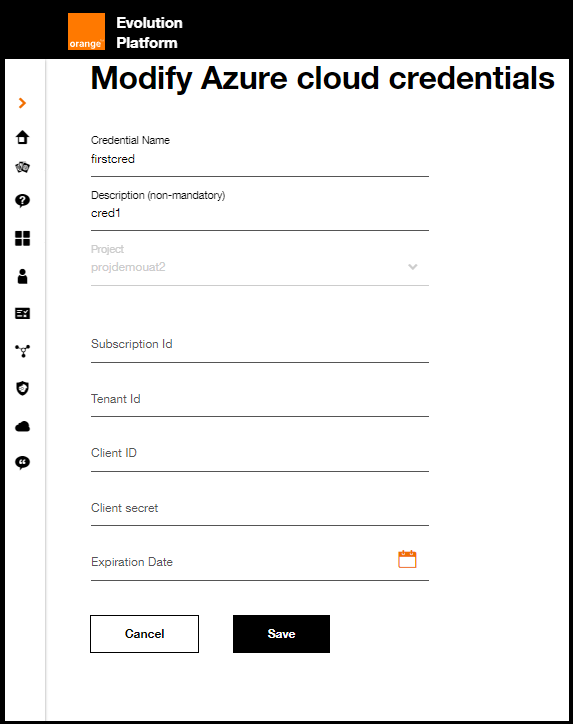The height and width of the screenshot is (724, 573).
Task: Click the Expiration Date input field
Action: pos(259,562)
